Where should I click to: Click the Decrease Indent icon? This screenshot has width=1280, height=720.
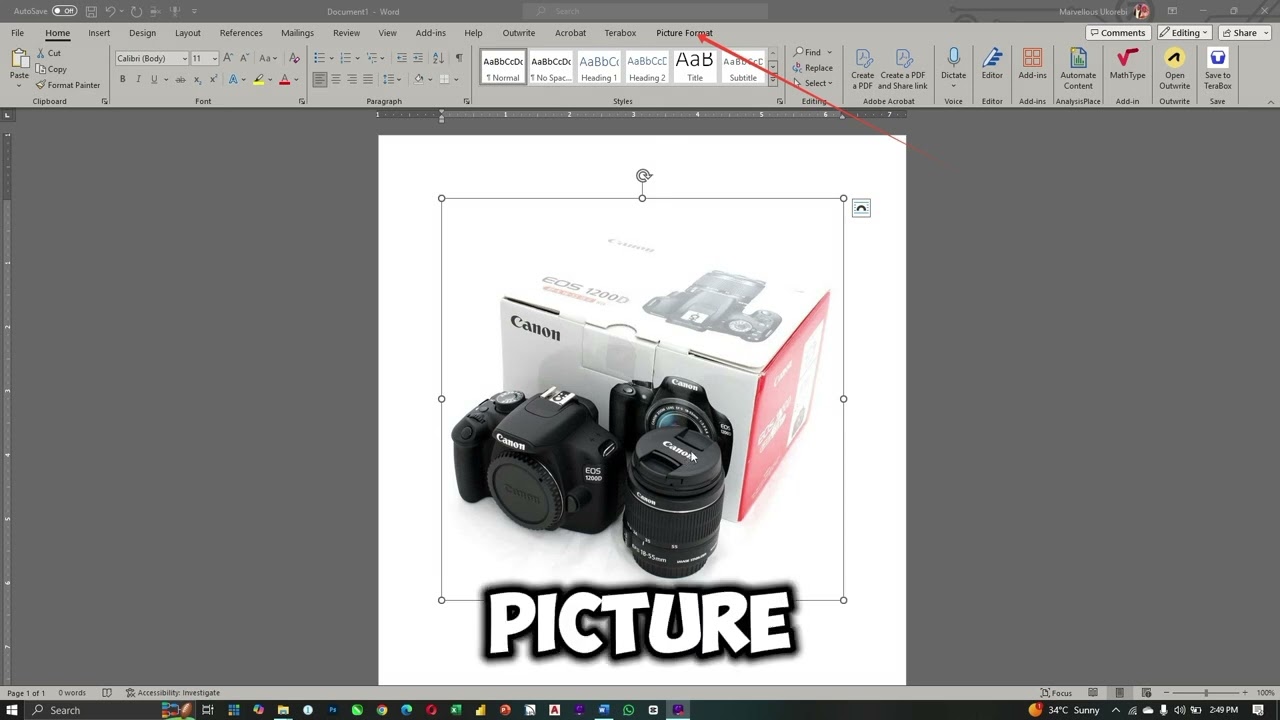(401, 58)
